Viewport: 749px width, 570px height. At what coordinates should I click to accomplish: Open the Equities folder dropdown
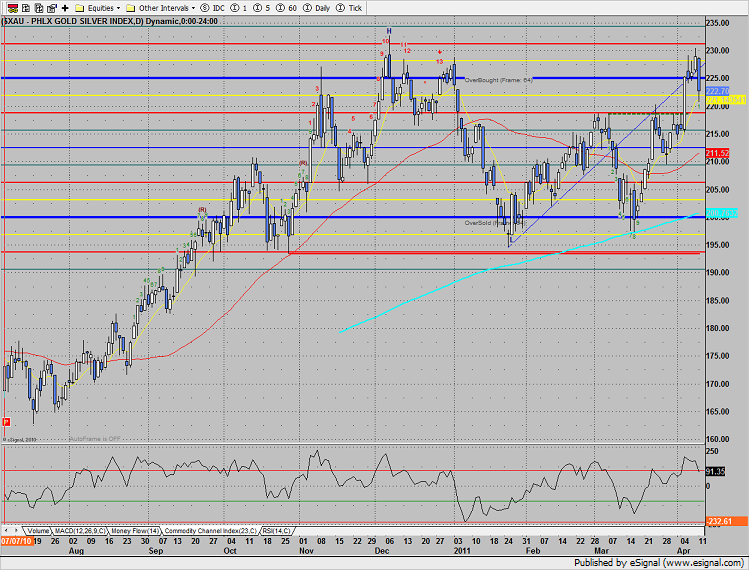(x=97, y=8)
